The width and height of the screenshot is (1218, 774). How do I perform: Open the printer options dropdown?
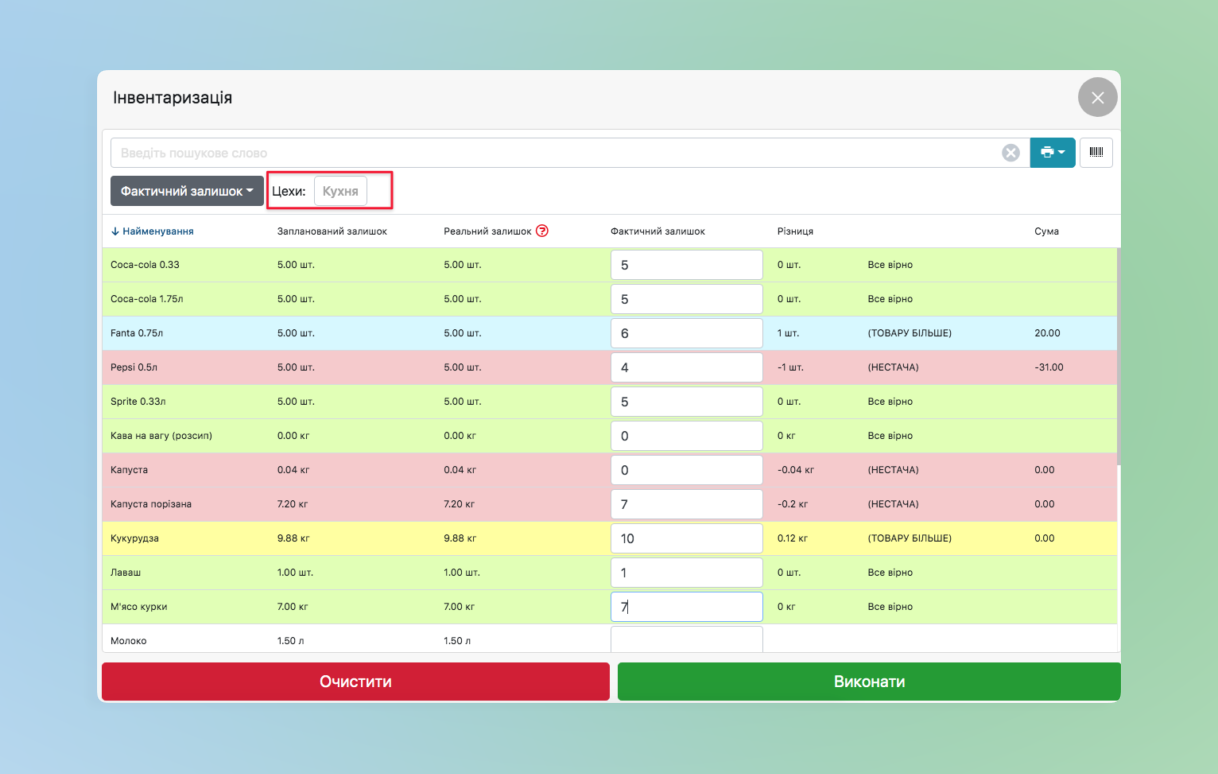[1052, 153]
